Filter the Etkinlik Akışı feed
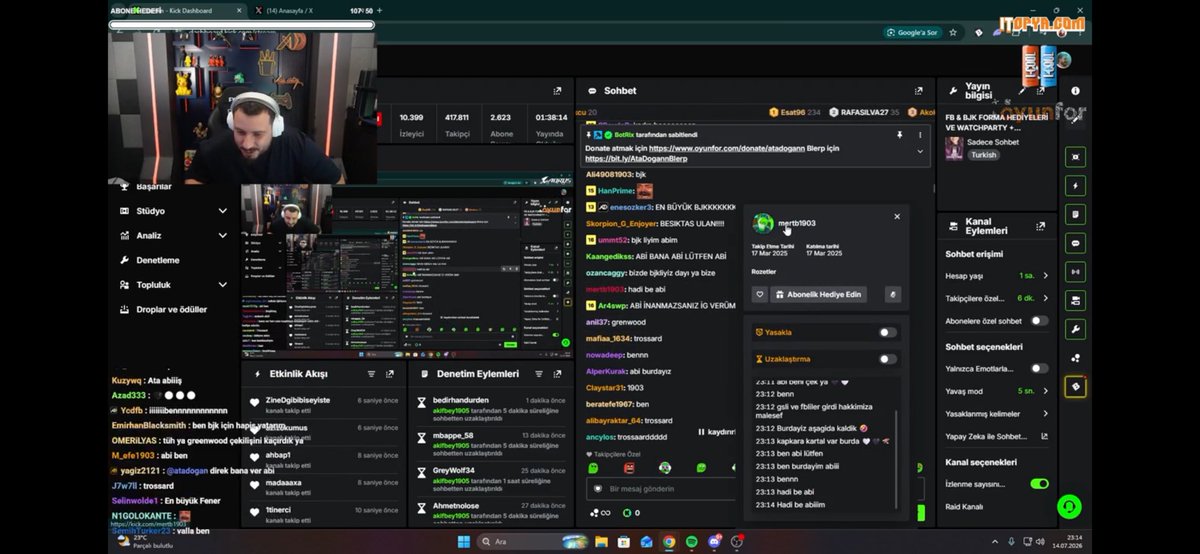The height and width of the screenshot is (554, 1200). coord(371,374)
